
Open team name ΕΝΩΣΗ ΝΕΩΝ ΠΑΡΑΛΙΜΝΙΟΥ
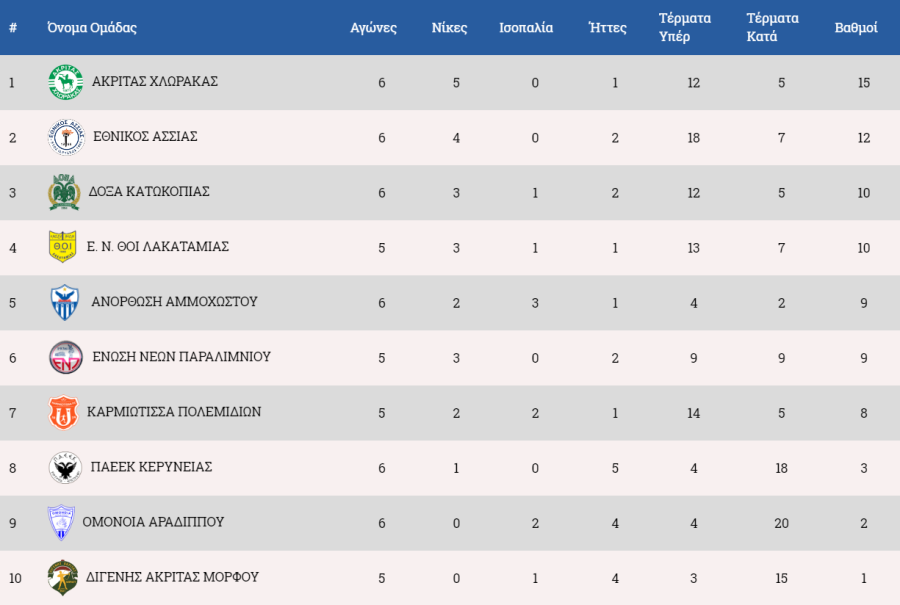click(181, 357)
